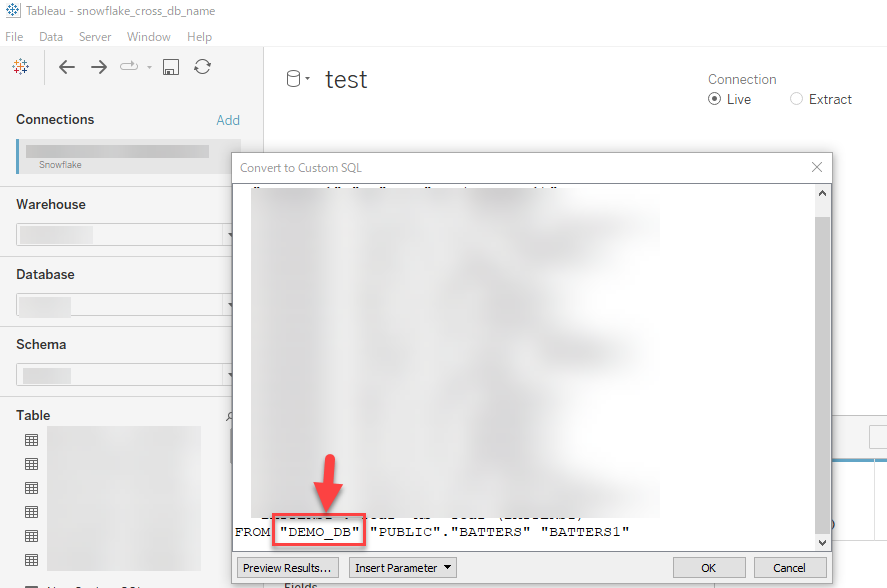Open the dropdown arrow beside the cylinder icon

(x=308, y=79)
